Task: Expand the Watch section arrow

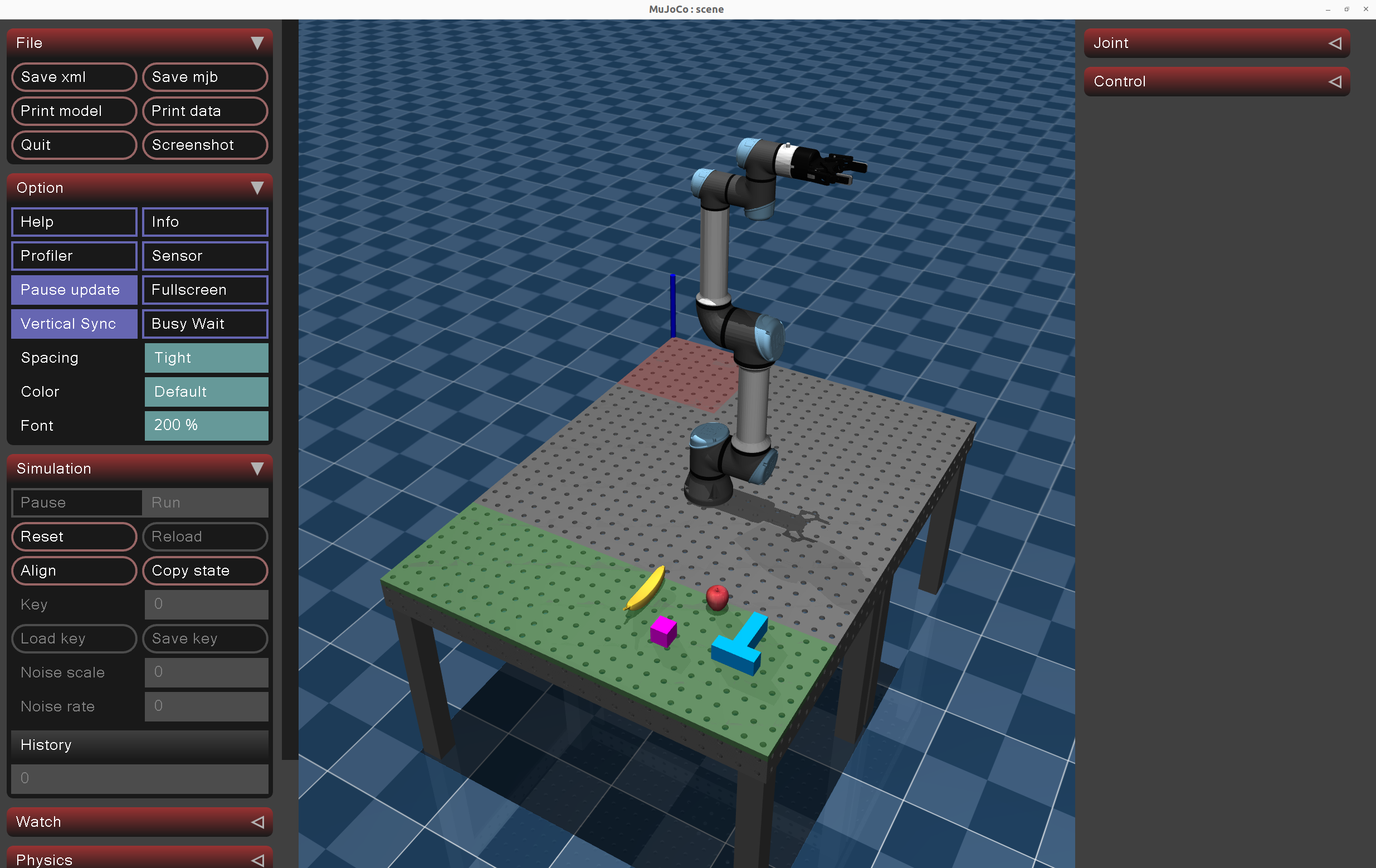Action: coord(257,822)
